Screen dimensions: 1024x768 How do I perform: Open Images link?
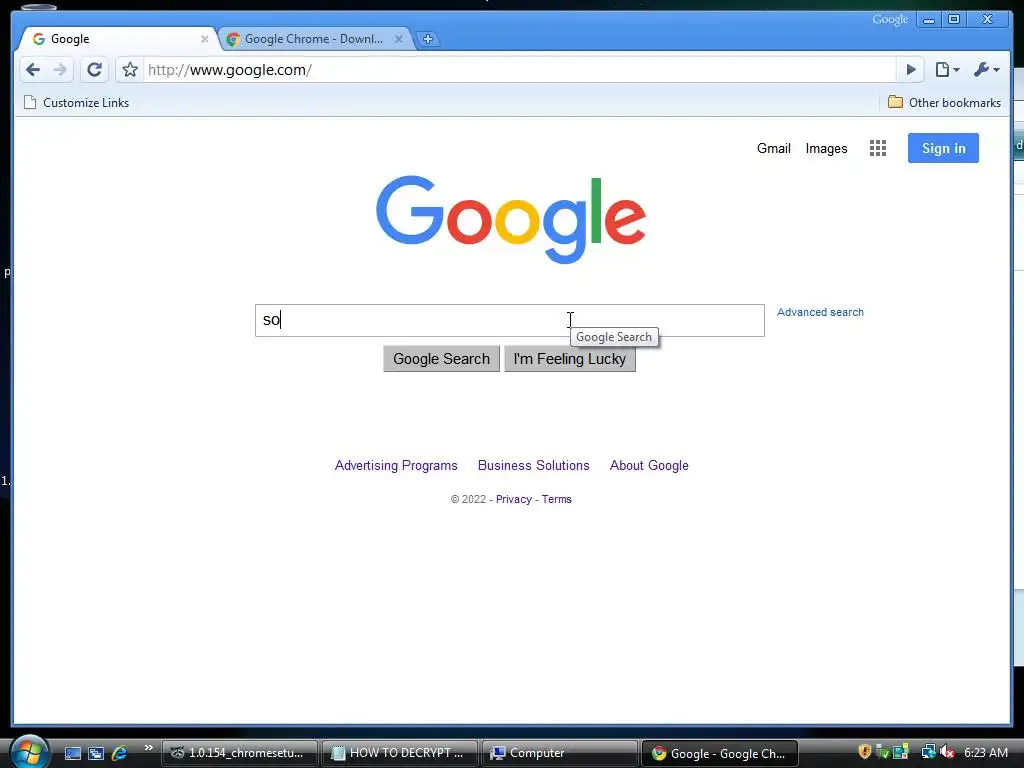(826, 148)
